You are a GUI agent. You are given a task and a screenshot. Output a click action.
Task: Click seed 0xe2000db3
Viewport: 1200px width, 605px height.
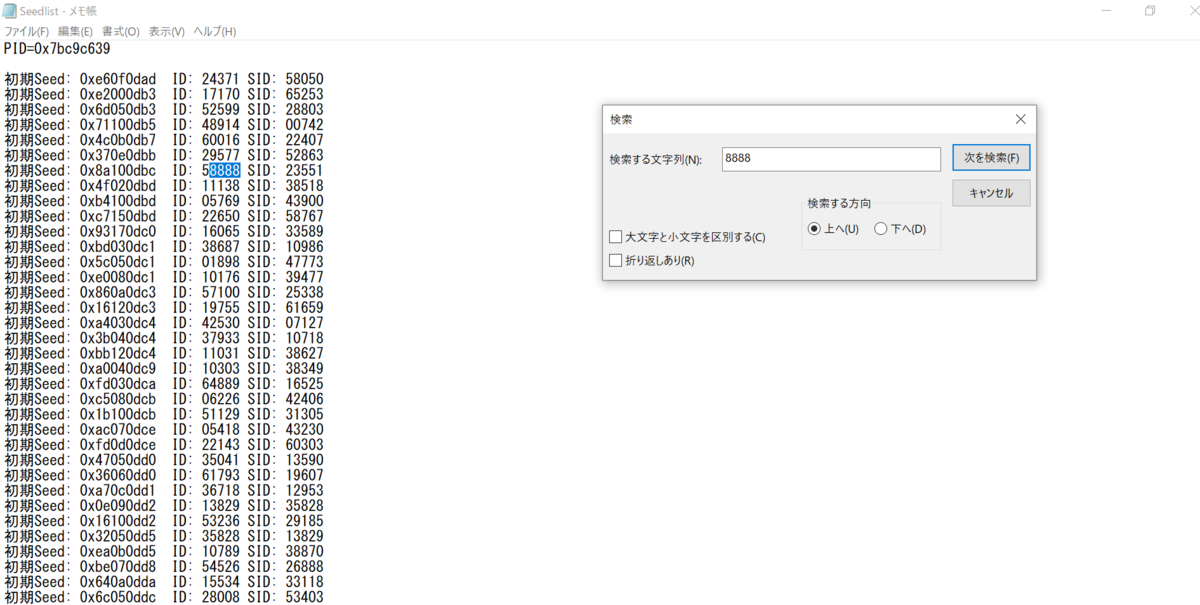(118, 94)
